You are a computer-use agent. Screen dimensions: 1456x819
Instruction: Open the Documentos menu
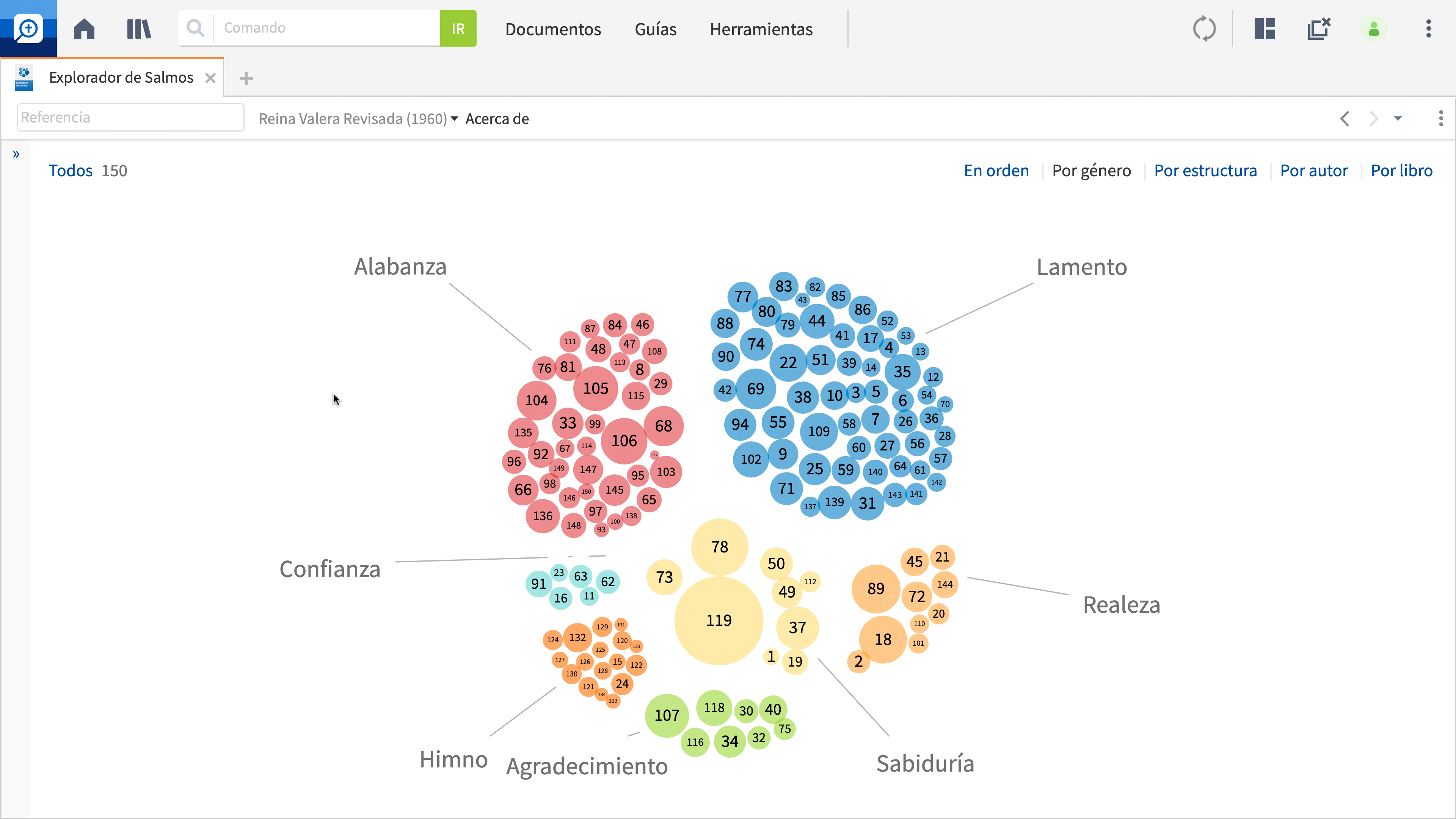pos(553,29)
